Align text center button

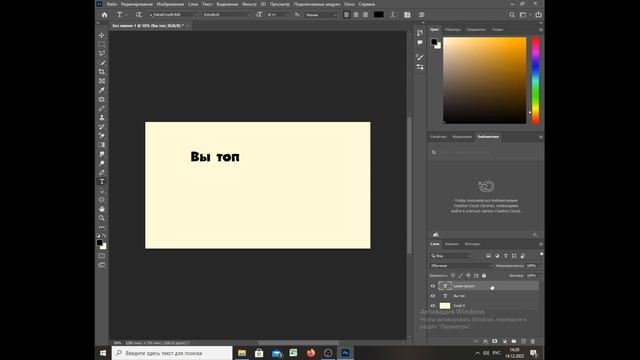click(x=356, y=15)
